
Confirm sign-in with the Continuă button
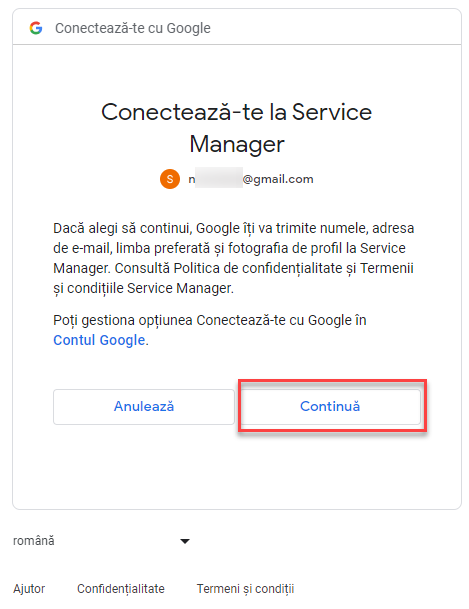330,406
